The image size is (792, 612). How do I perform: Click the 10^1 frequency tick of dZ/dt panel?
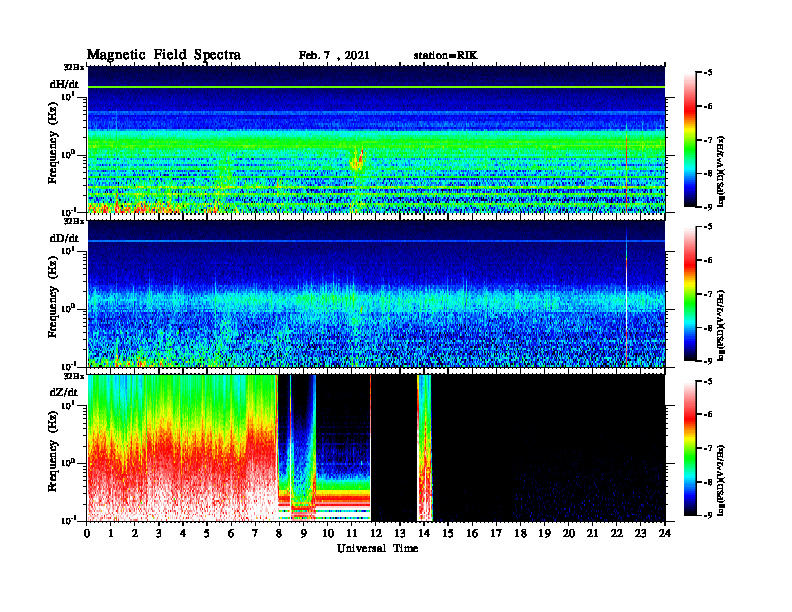tap(69, 404)
